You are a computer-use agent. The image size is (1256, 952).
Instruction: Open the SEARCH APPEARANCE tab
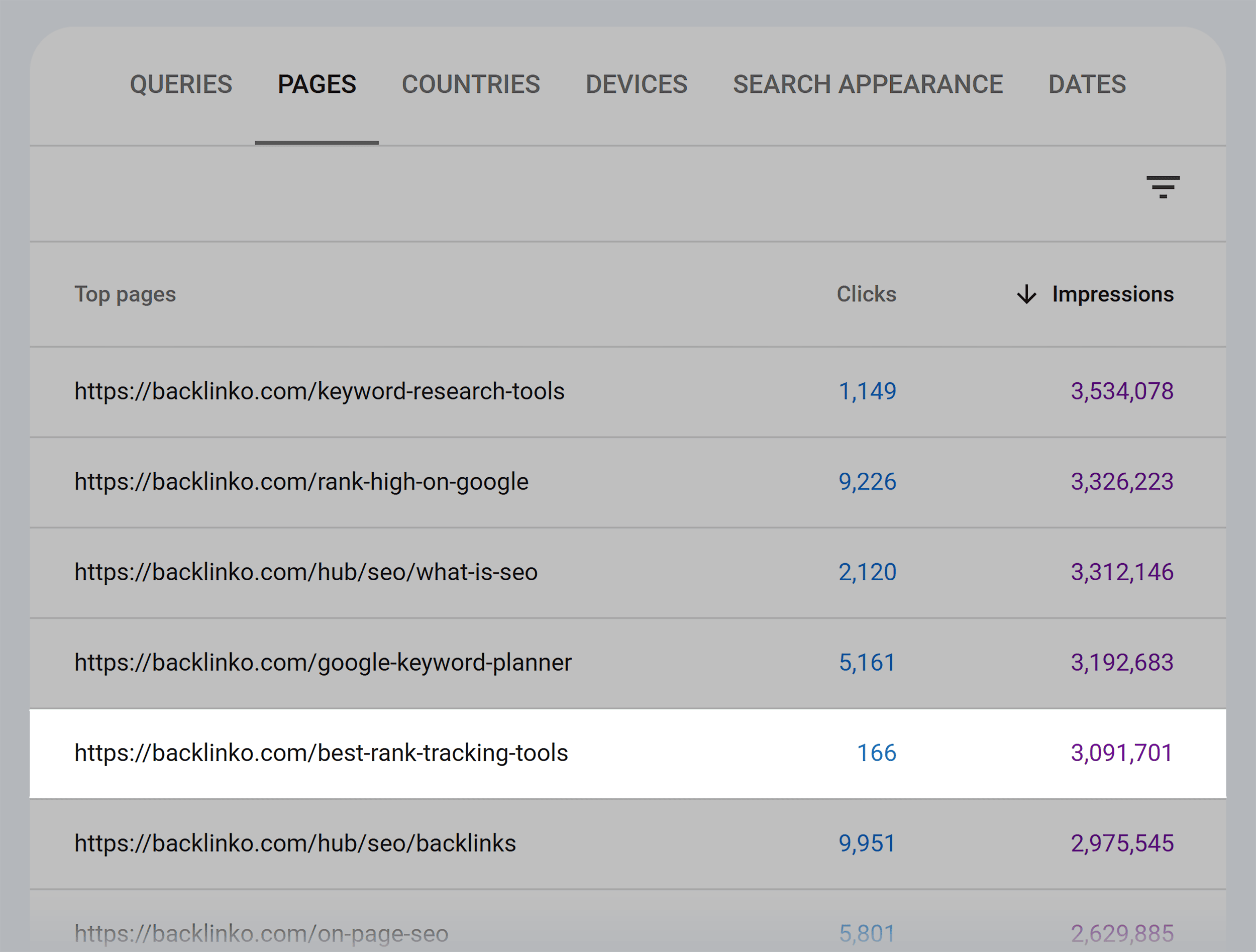click(868, 84)
